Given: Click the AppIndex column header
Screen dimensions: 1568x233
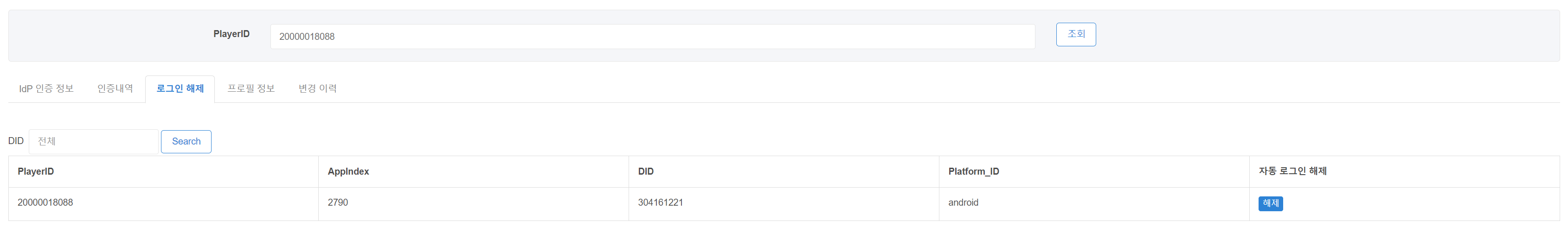Looking at the screenshot, I should click(348, 171).
